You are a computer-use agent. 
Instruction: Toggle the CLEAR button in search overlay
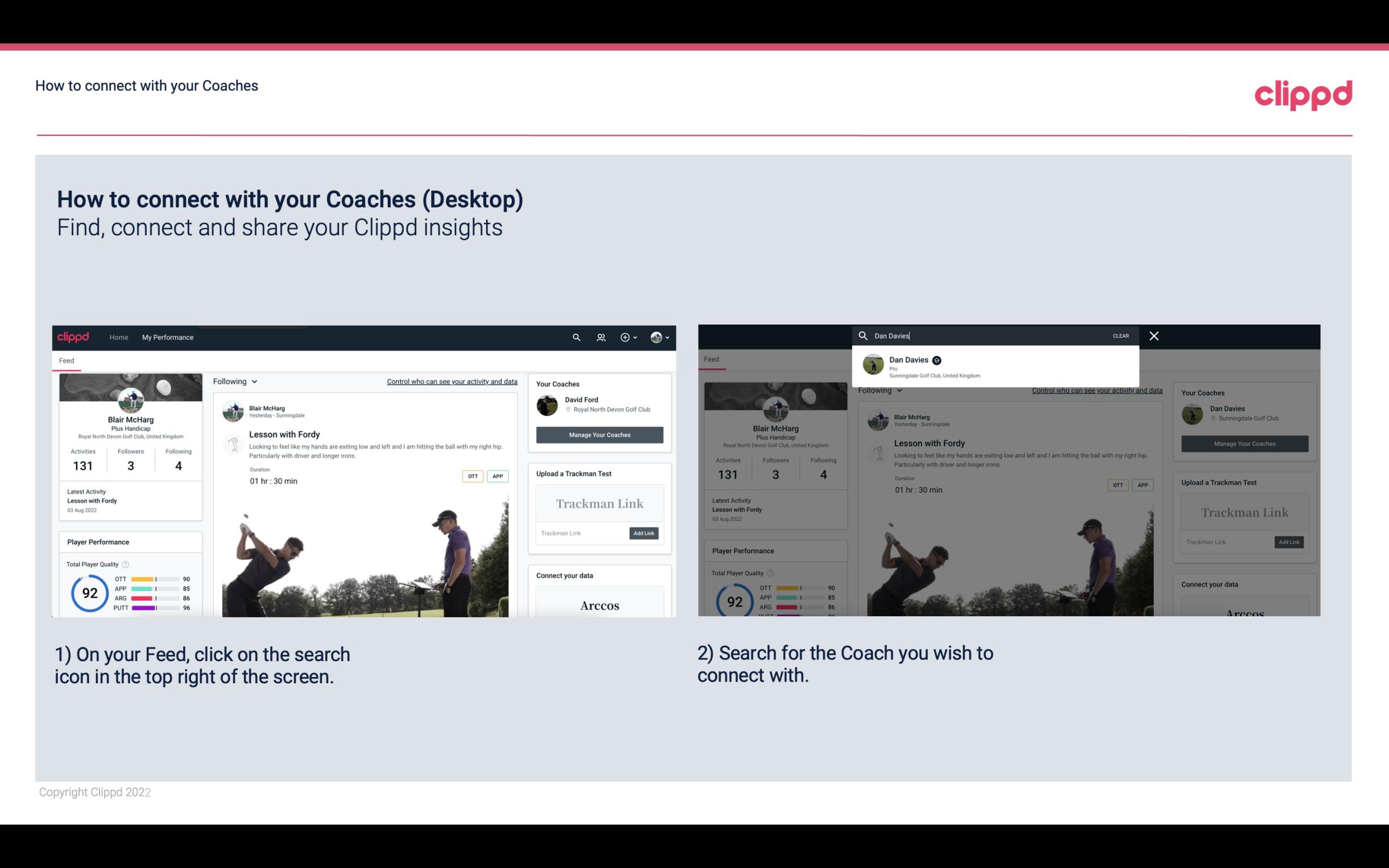click(1120, 335)
